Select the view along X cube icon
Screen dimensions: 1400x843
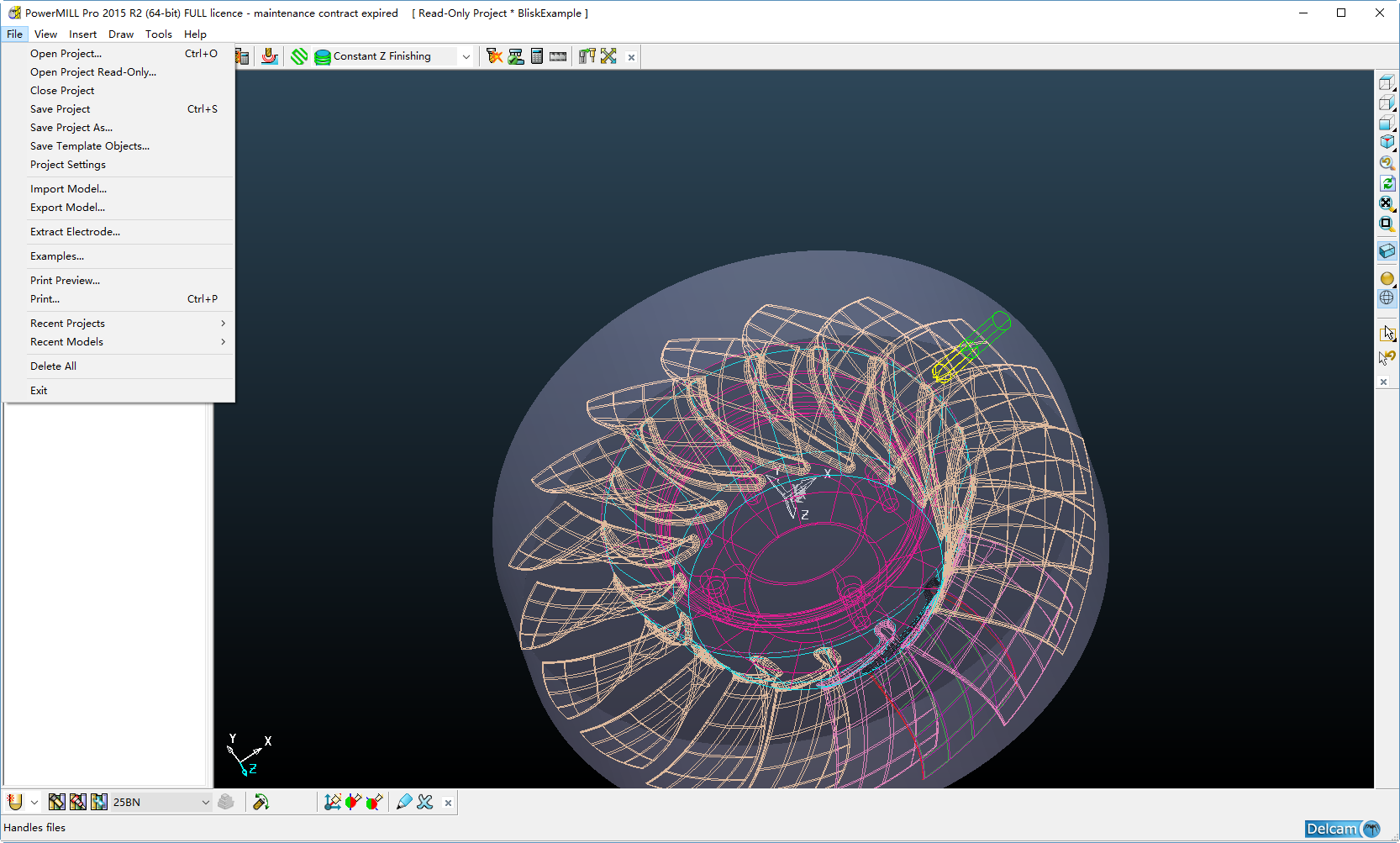coord(1387,82)
